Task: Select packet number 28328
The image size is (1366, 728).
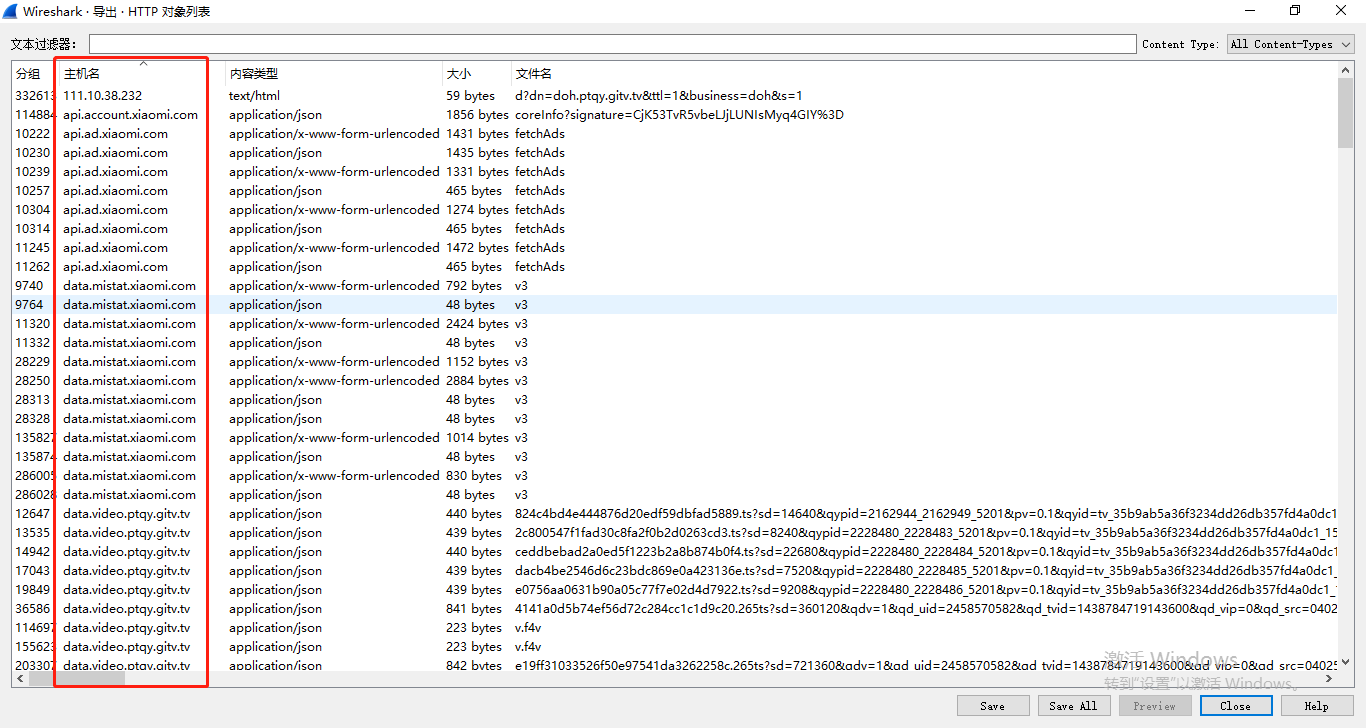Action: (33, 419)
